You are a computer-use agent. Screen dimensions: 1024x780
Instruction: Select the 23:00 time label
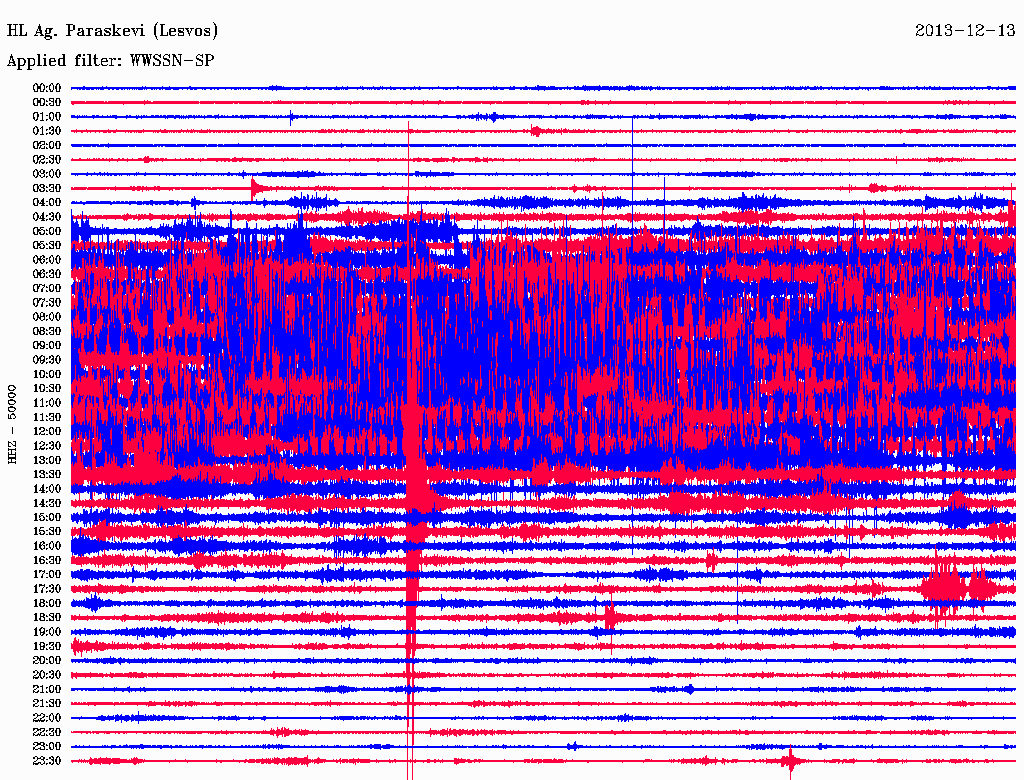pos(47,747)
